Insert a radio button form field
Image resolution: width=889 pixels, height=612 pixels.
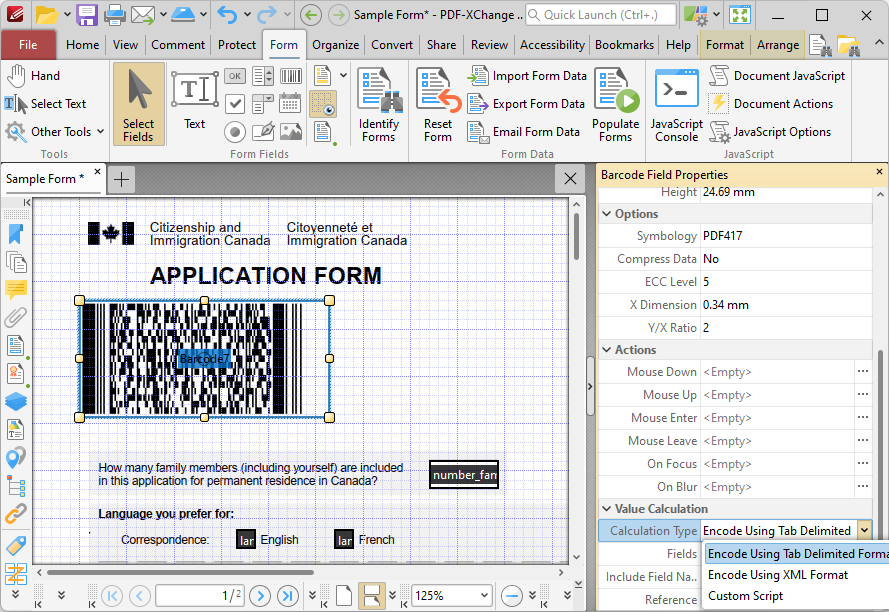(x=235, y=132)
